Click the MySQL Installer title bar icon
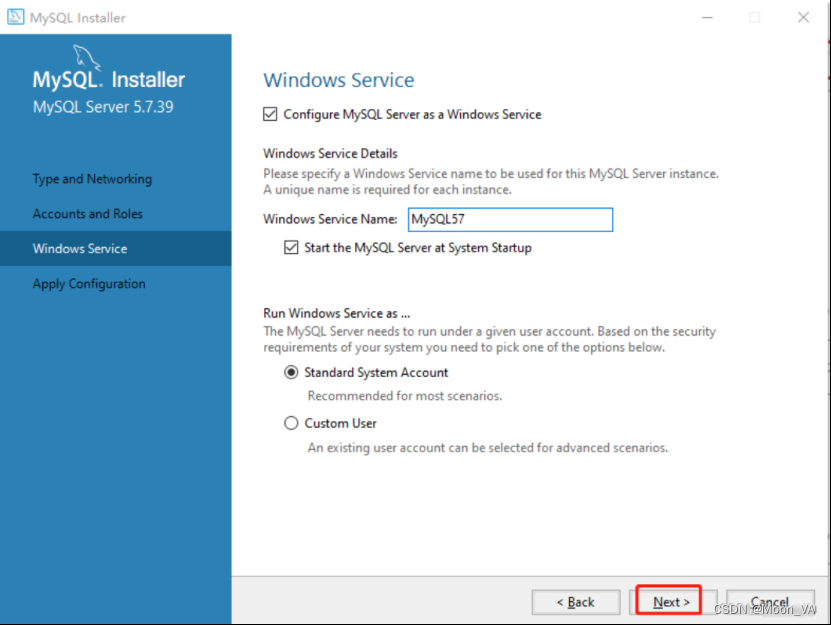The width and height of the screenshot is (831, 625). coord(15,17)
